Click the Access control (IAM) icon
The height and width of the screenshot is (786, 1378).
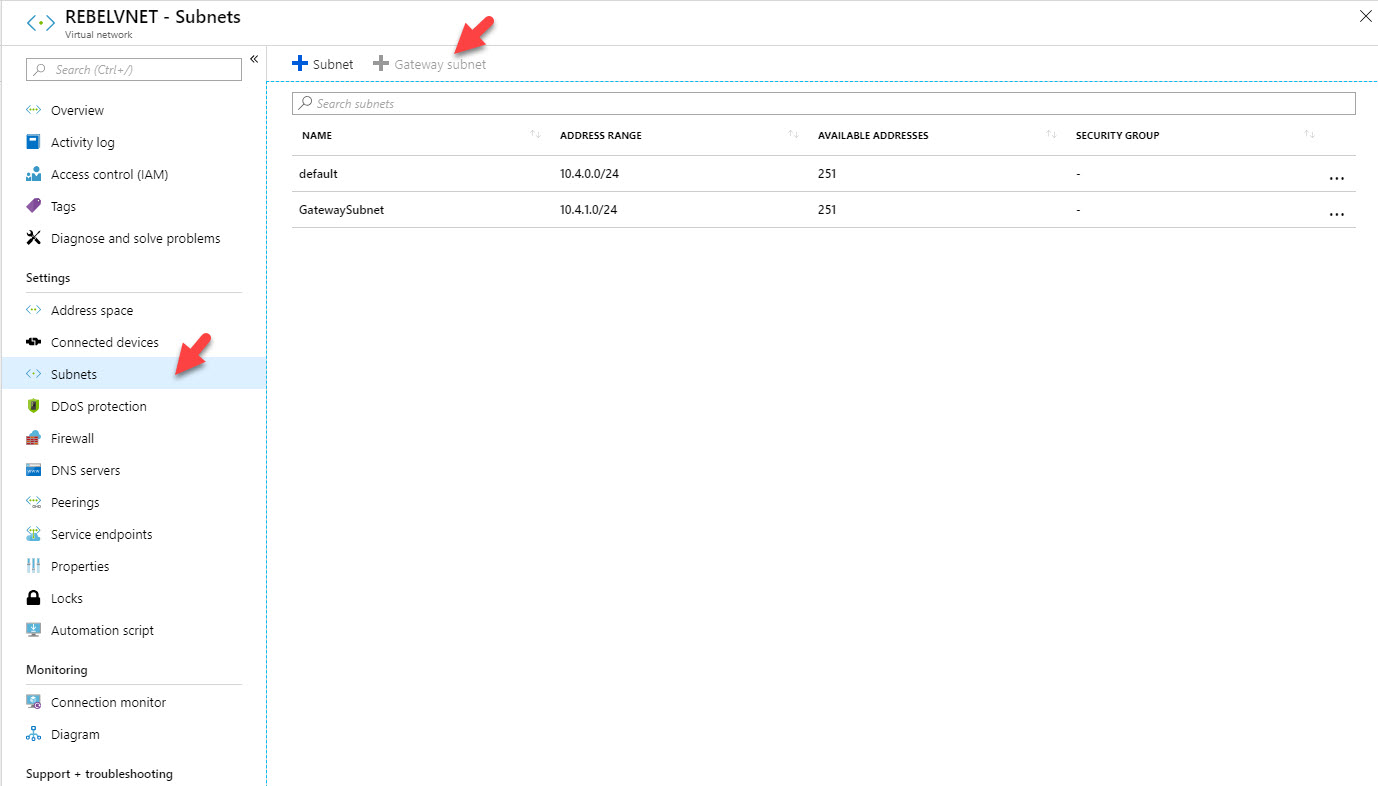click(x=33, y=174)
